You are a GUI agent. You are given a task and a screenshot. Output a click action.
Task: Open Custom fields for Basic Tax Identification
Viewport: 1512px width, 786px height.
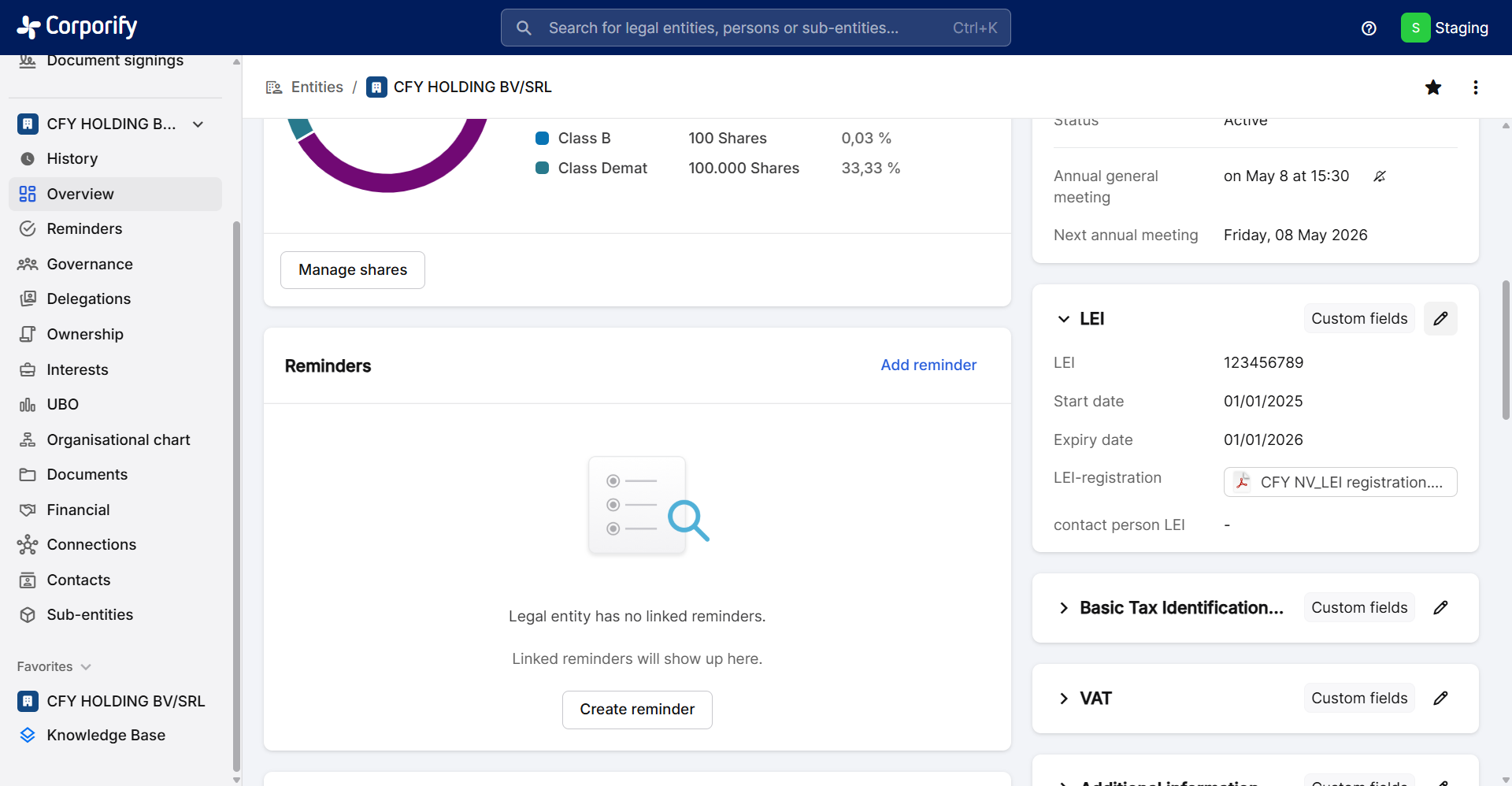click(x=1359, y=607)
